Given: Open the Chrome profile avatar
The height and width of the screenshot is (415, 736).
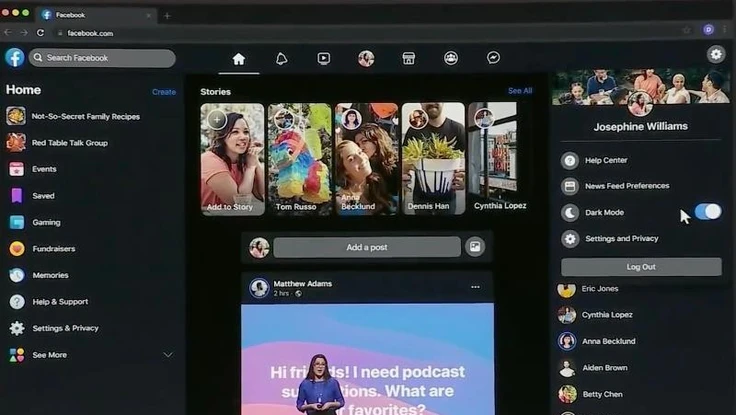Looking at the screenshot, I should pos(708,30).
